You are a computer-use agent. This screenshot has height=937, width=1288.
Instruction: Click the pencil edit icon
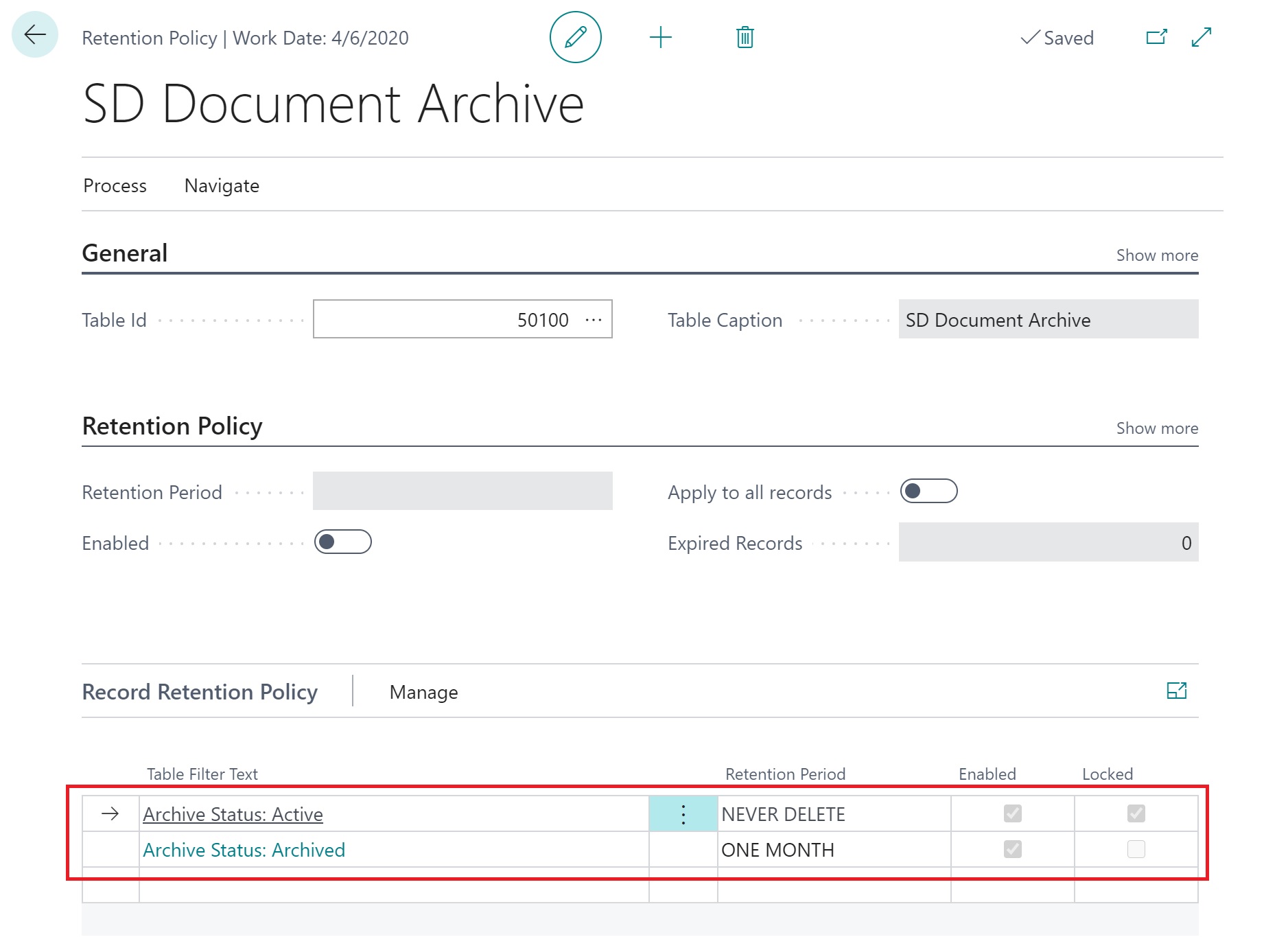point(575,37)
